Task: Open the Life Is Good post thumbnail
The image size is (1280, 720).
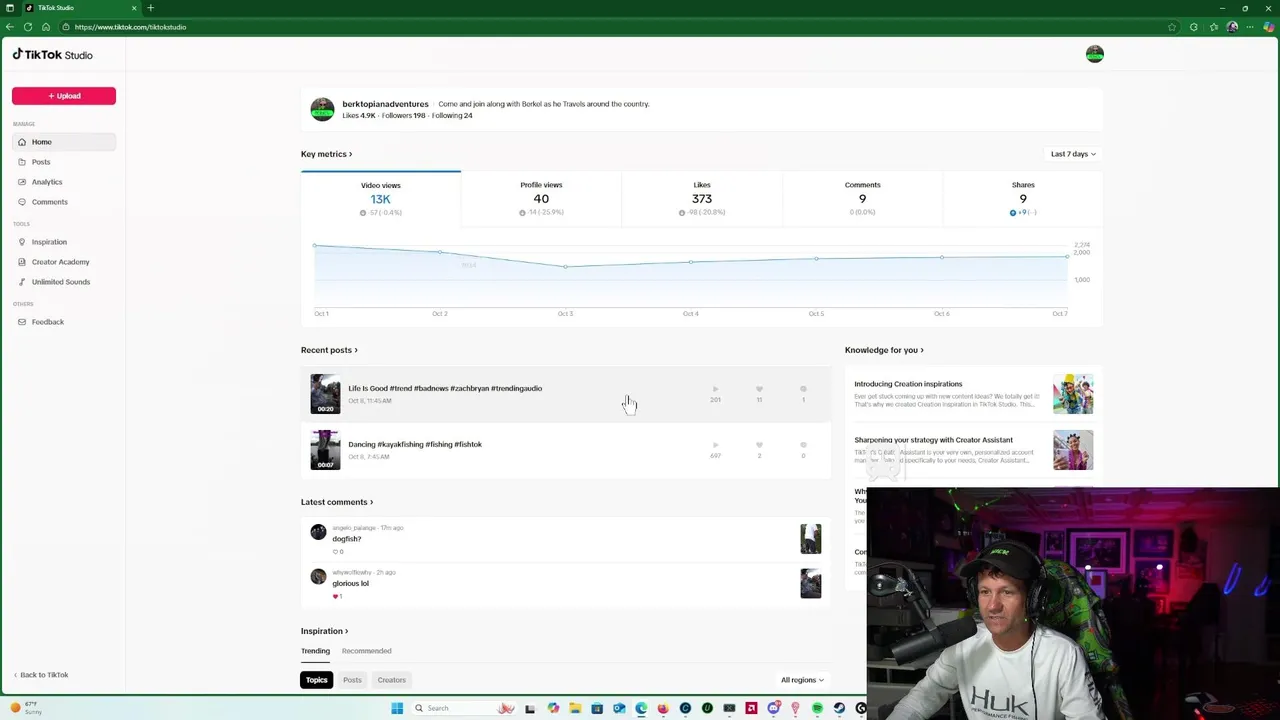Action: (325, 394)
